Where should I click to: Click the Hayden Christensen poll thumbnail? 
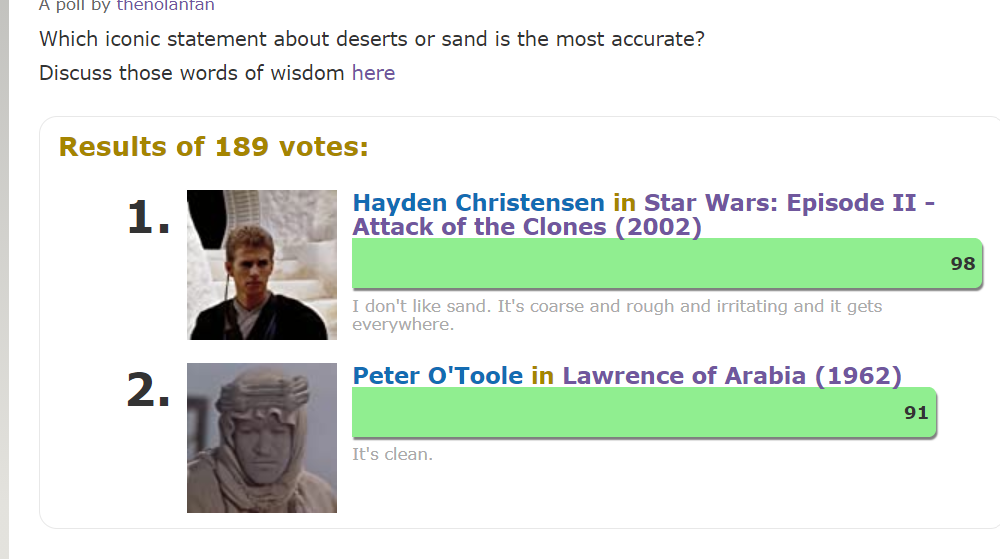[262, 265]
